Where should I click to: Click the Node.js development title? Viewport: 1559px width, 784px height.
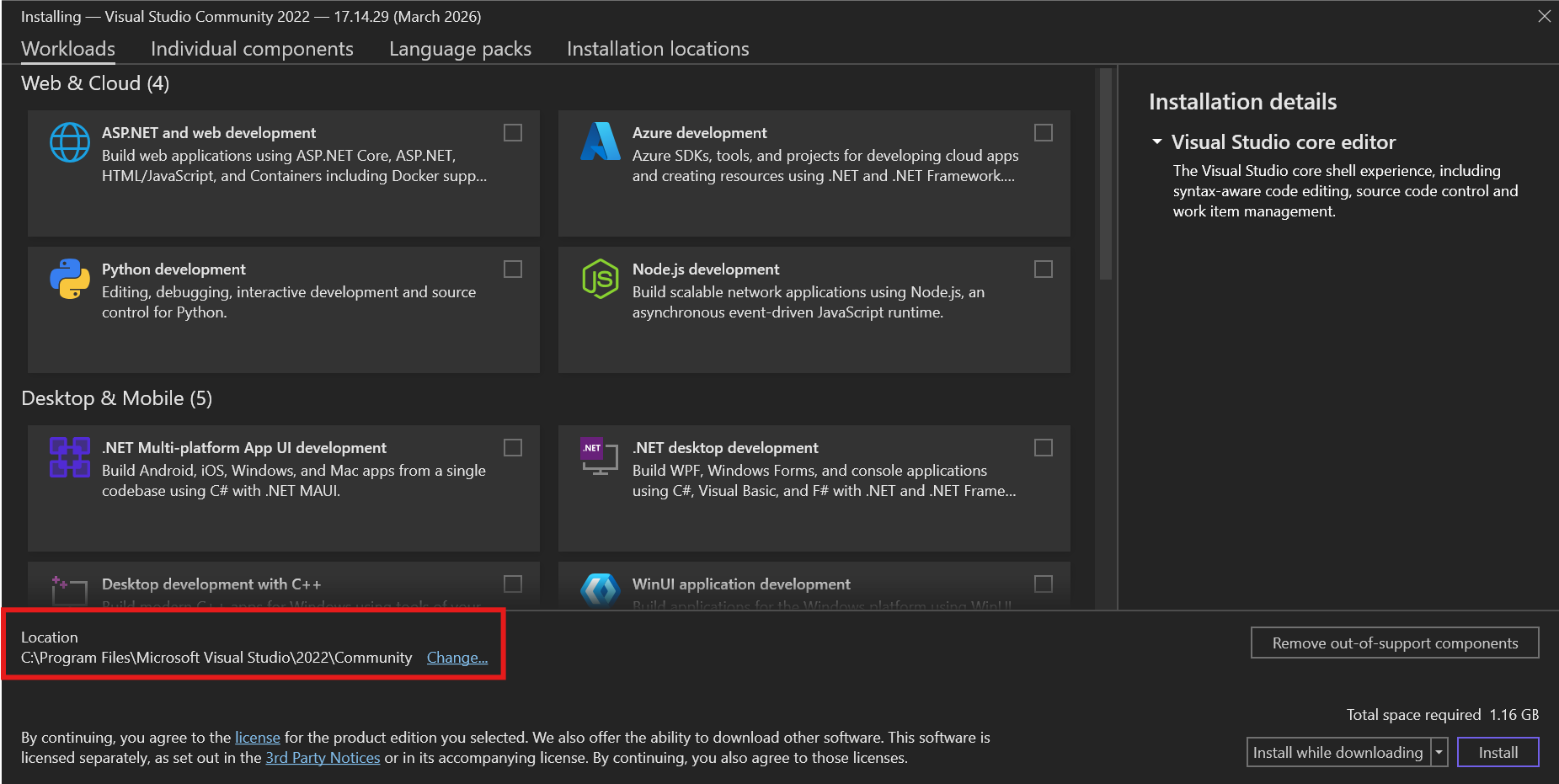(706, 269)
